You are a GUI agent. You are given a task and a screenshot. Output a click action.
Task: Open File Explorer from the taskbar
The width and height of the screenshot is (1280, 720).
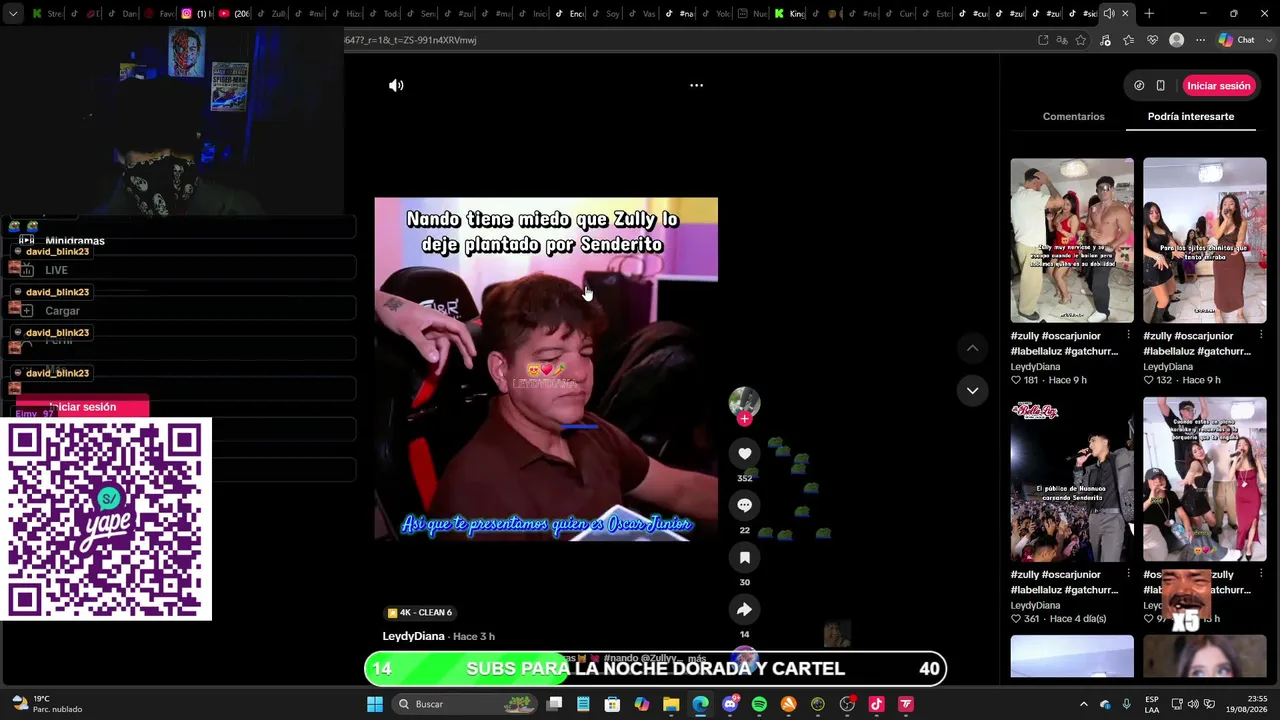point(671,704)
